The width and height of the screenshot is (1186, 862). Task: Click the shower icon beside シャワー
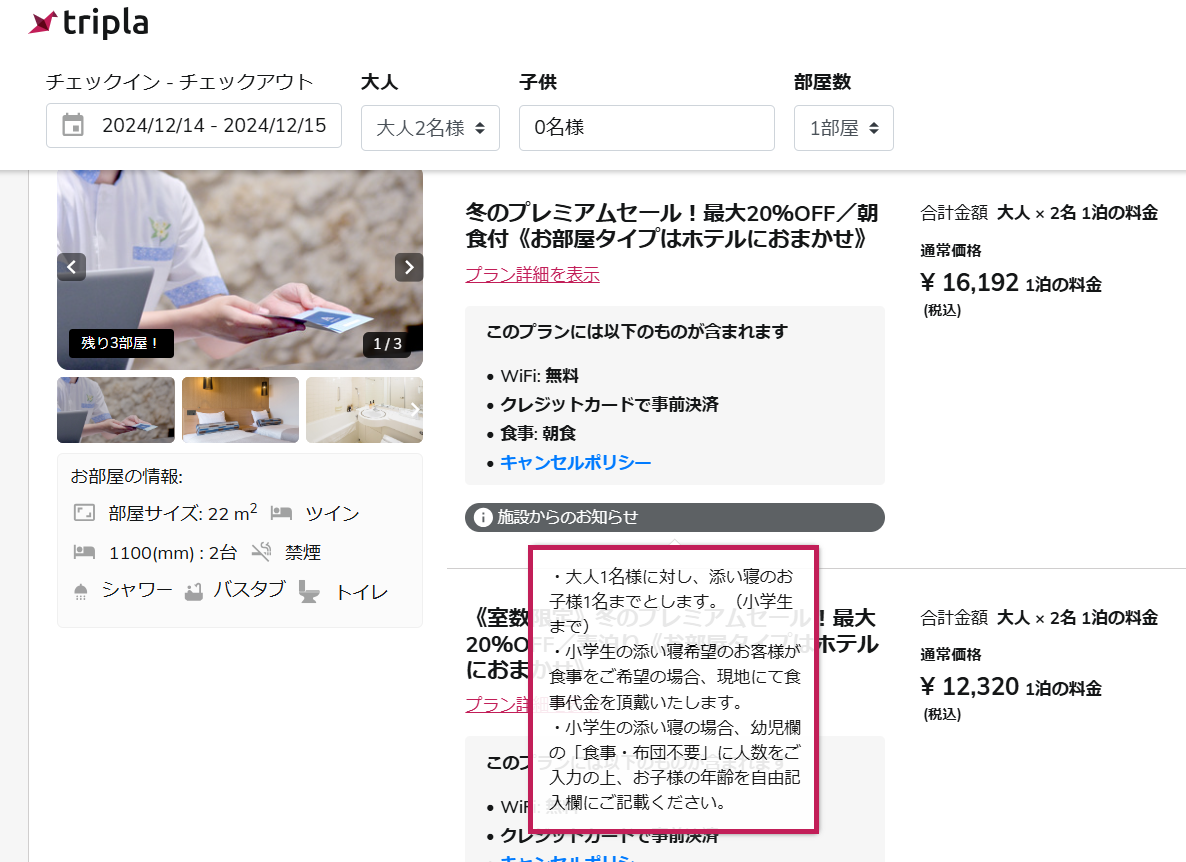click(81, 591)
